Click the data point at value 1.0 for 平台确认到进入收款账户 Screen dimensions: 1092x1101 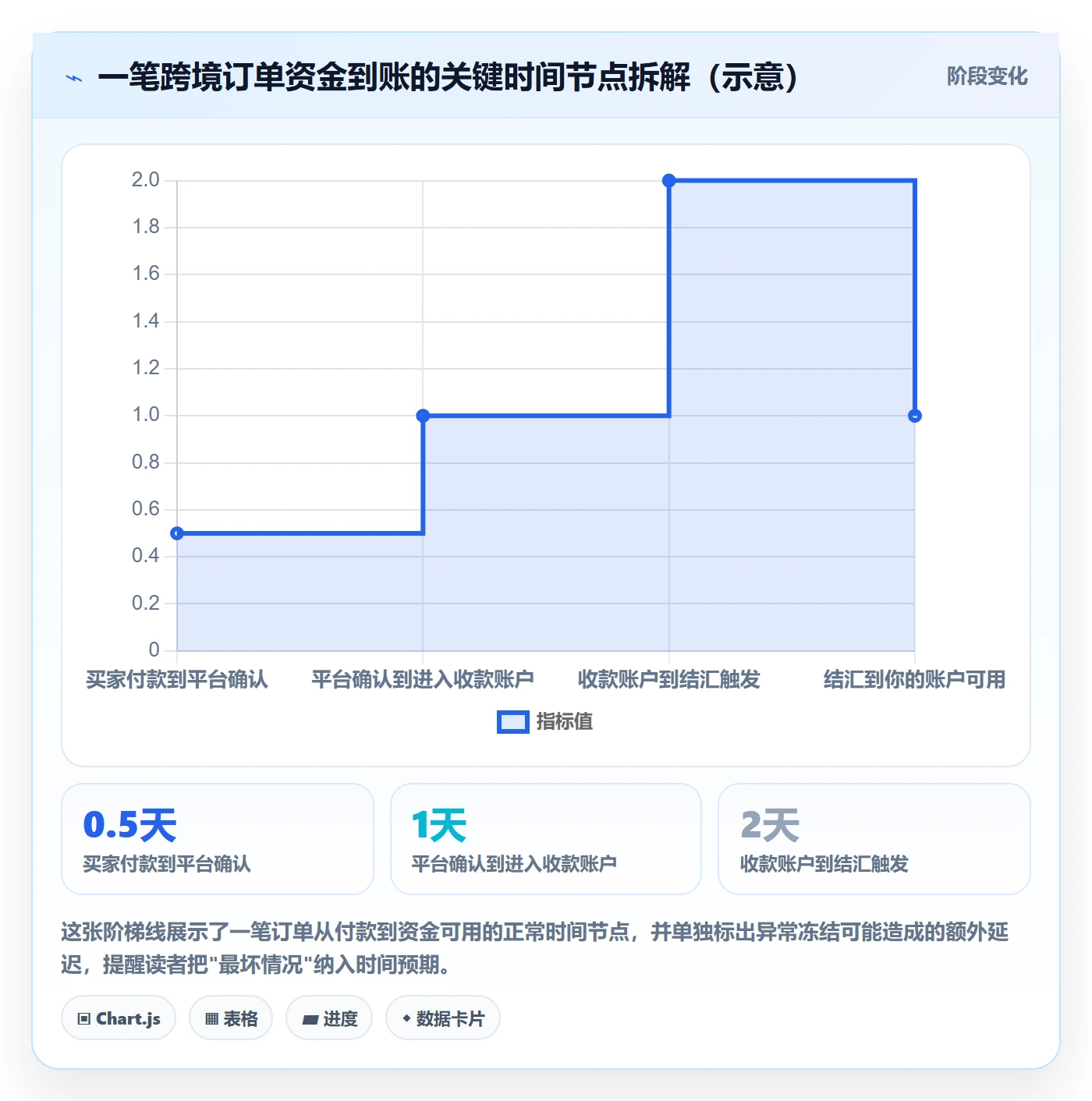point(423,416)
